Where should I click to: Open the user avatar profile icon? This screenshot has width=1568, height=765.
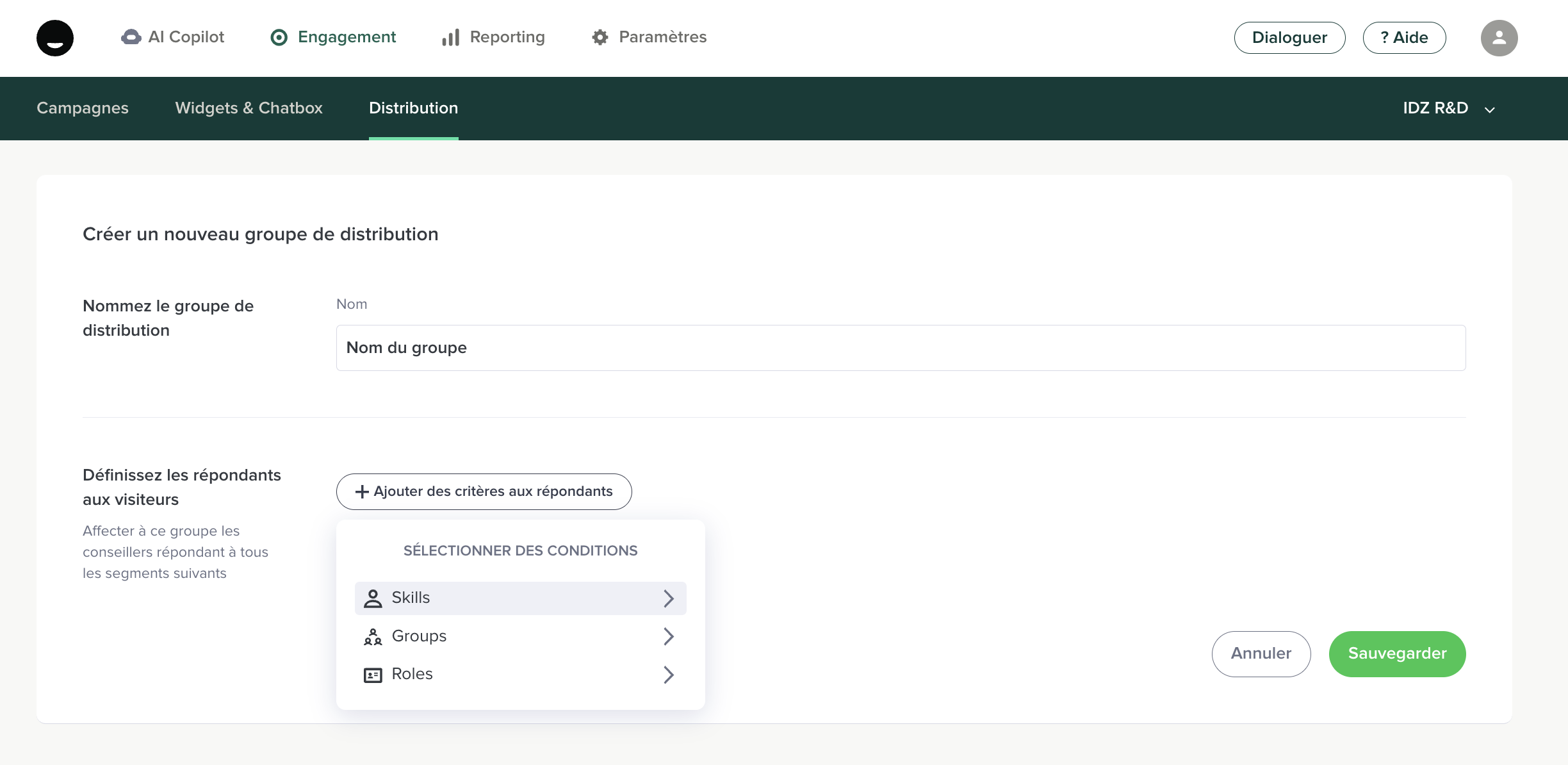tap(1499, 38)
